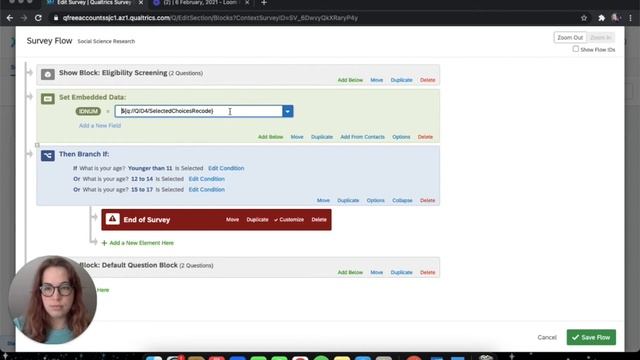Delete the Default Question Block
The width and height of the screenshot is (640, 360).
point(428,272)
